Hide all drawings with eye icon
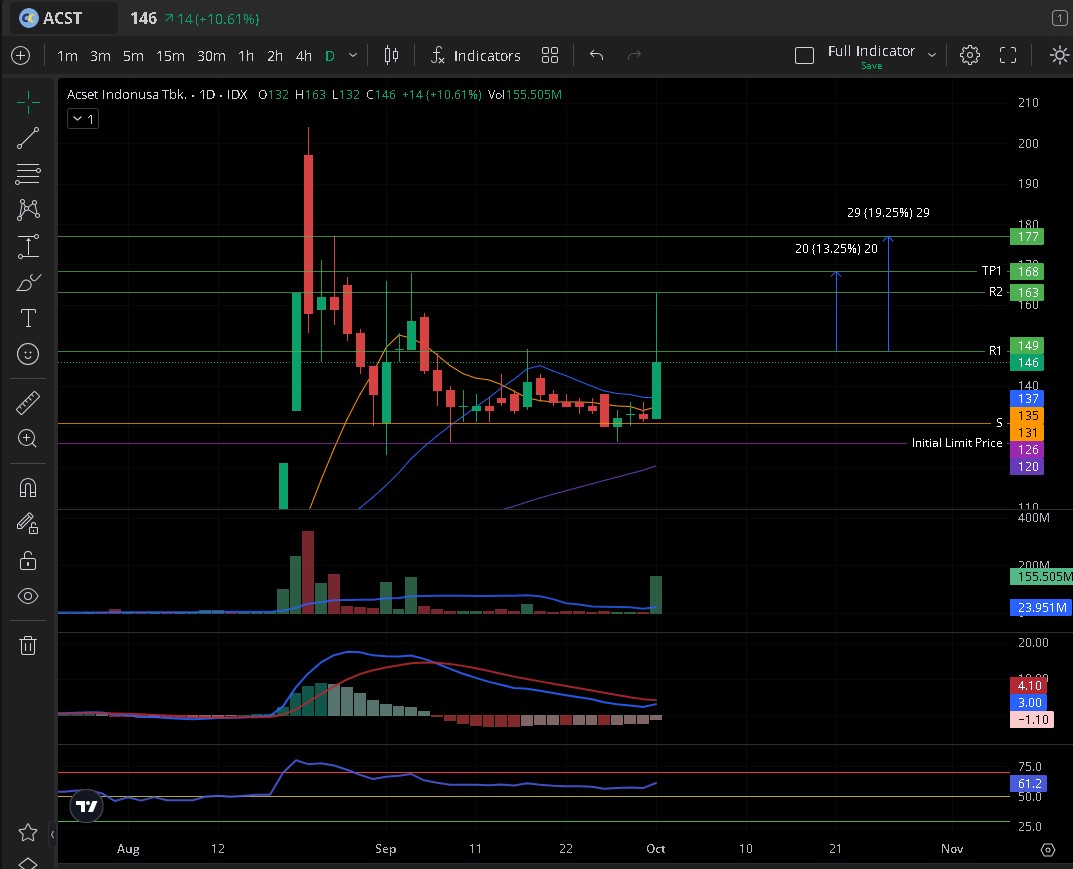 click(28, 596)
